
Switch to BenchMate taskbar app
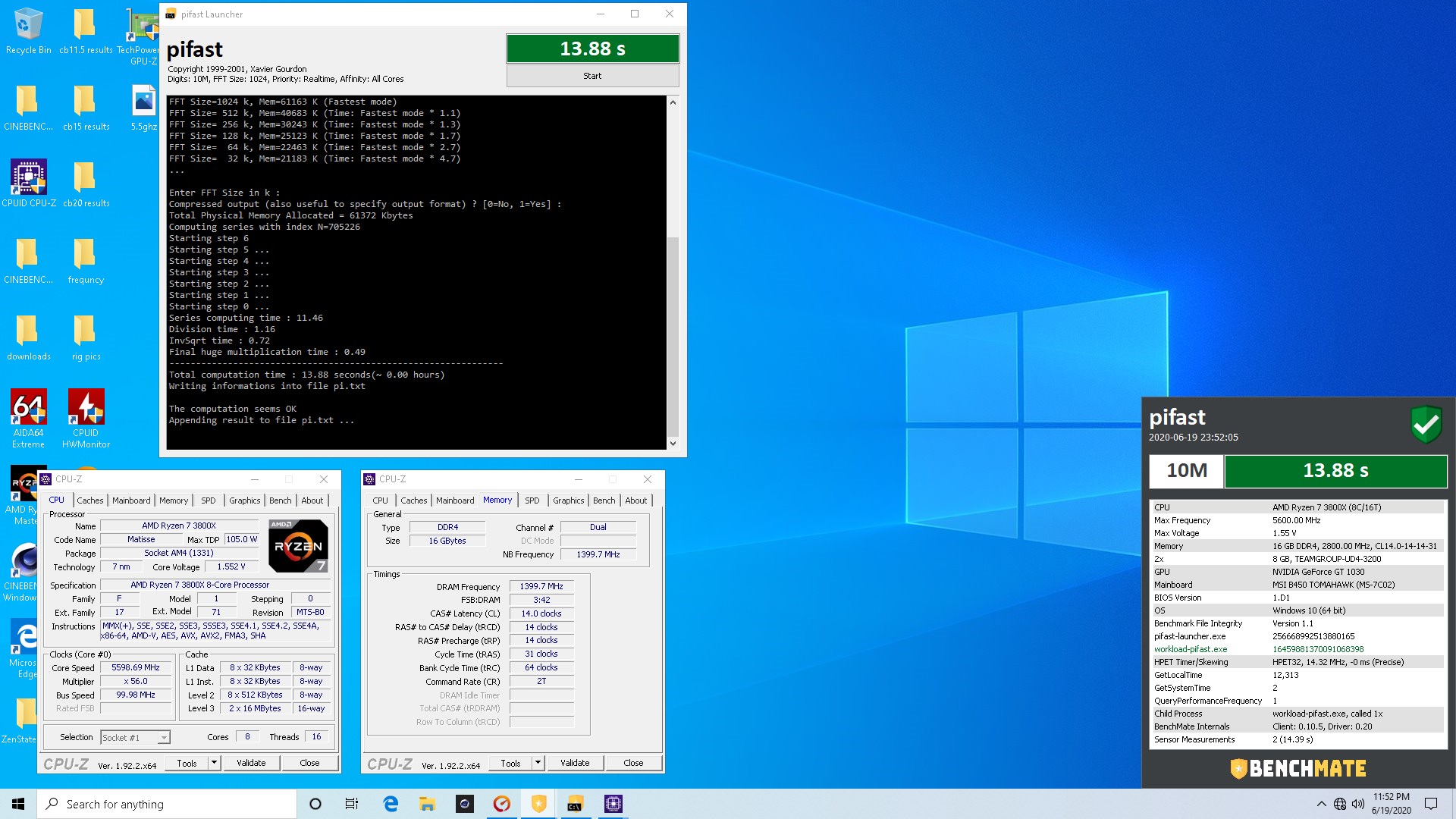click(538, 804)
